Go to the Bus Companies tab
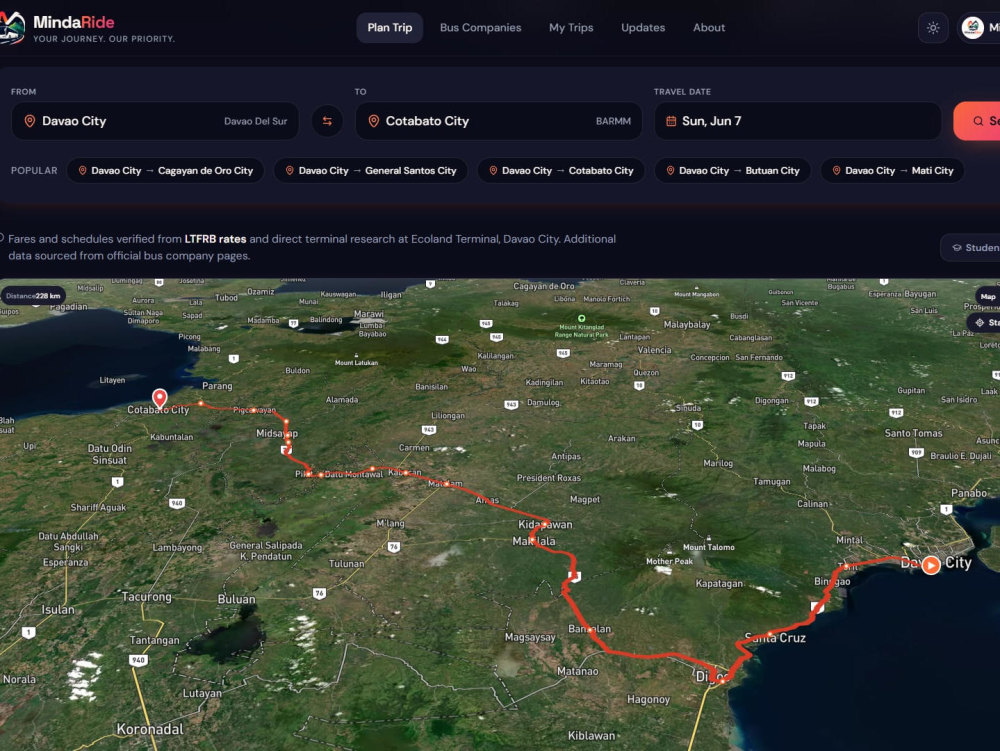1000x751 pixels. 480,28
